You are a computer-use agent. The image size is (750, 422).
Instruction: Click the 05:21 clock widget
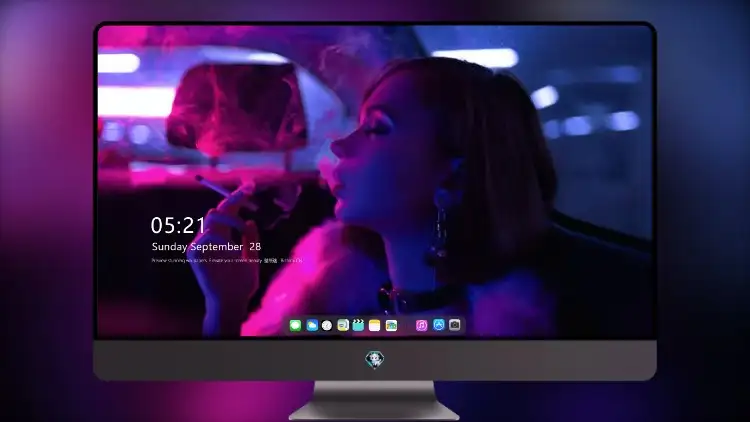click(178, 225)
